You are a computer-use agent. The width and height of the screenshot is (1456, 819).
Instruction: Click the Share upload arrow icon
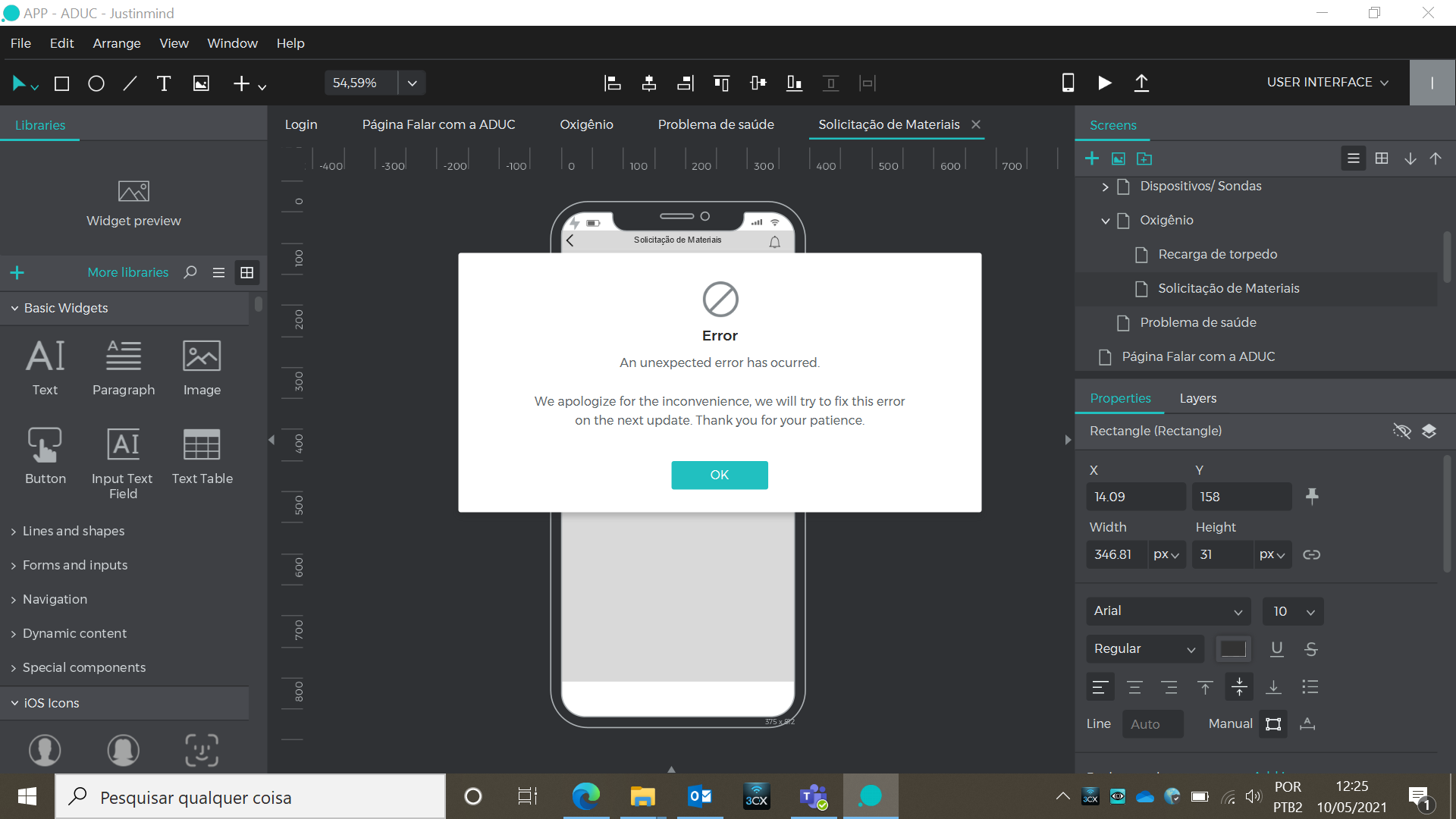(1141, 83)
